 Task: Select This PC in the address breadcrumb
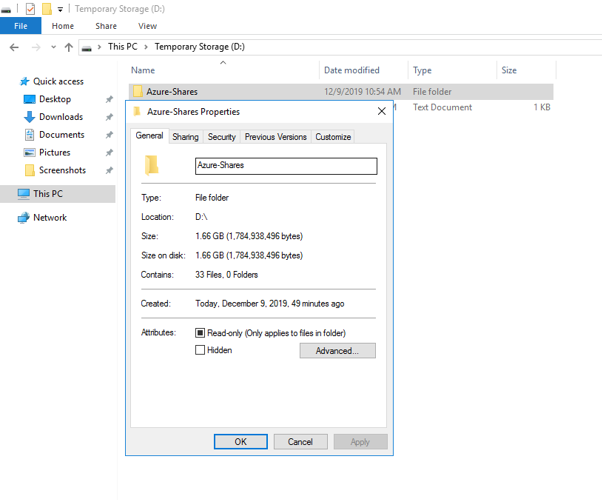coord(122,46)
